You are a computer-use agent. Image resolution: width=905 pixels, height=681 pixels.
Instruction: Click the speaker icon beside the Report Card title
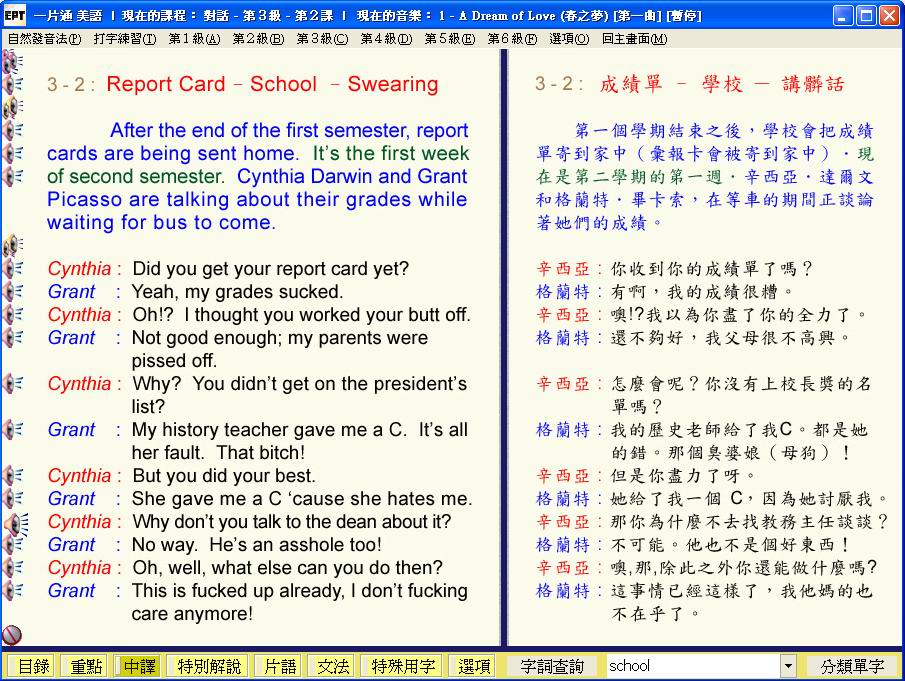12,84
